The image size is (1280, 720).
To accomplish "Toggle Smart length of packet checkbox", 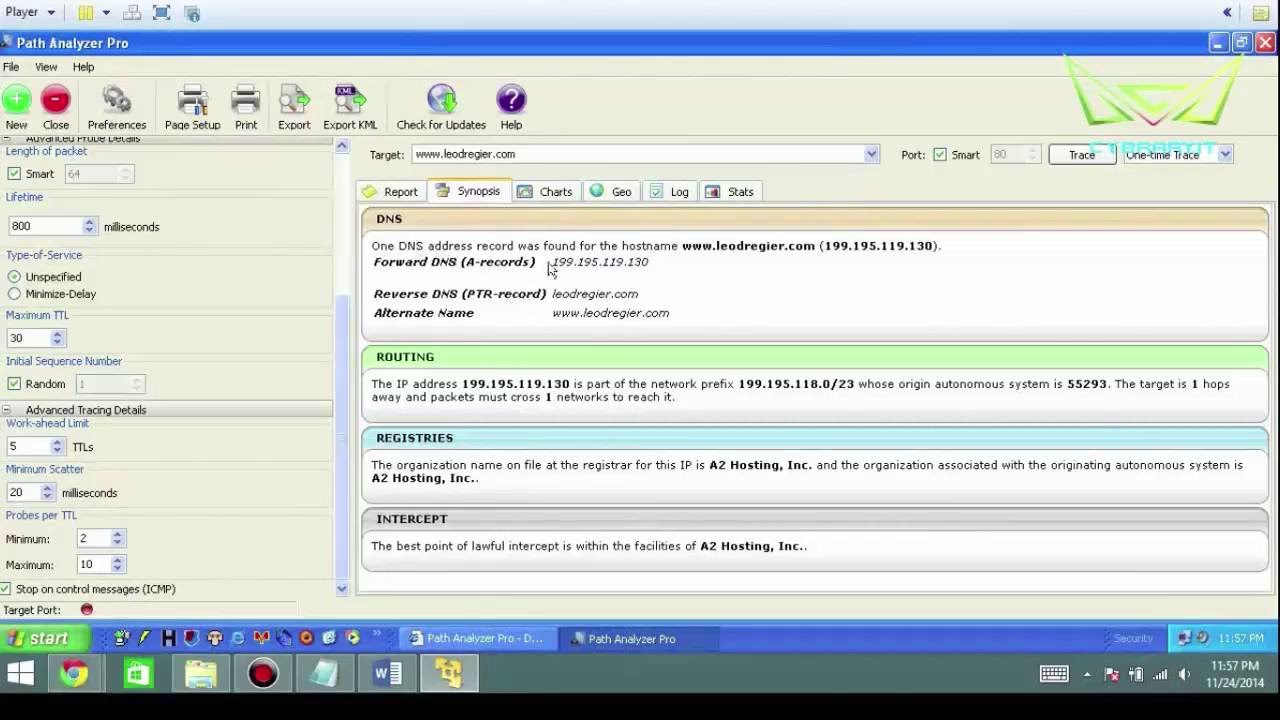I will (14, 174).
